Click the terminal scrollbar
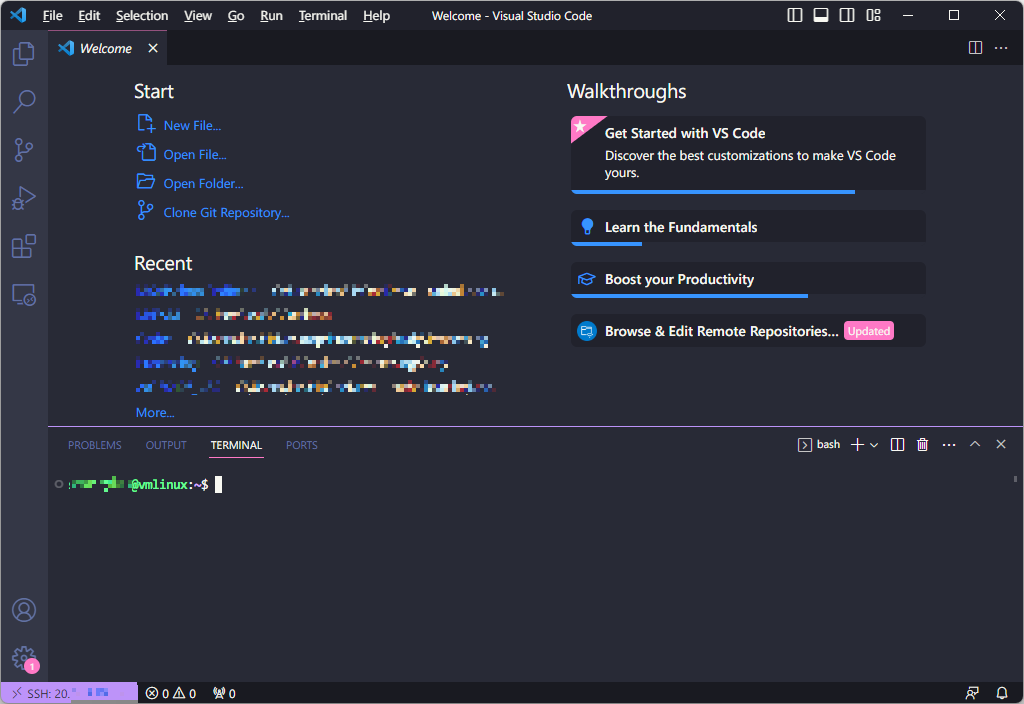1024x704 pixels. pyautogui.click(x=1015, y=479)
